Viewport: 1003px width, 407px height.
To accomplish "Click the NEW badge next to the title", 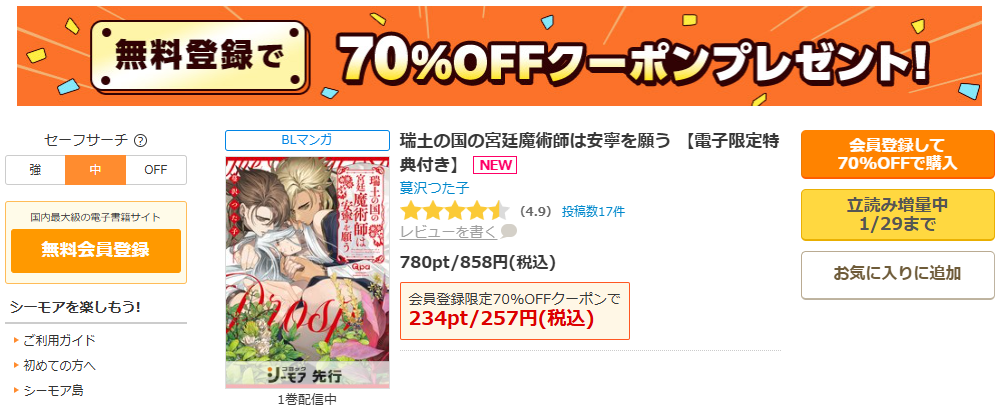I will pos(495,165).
